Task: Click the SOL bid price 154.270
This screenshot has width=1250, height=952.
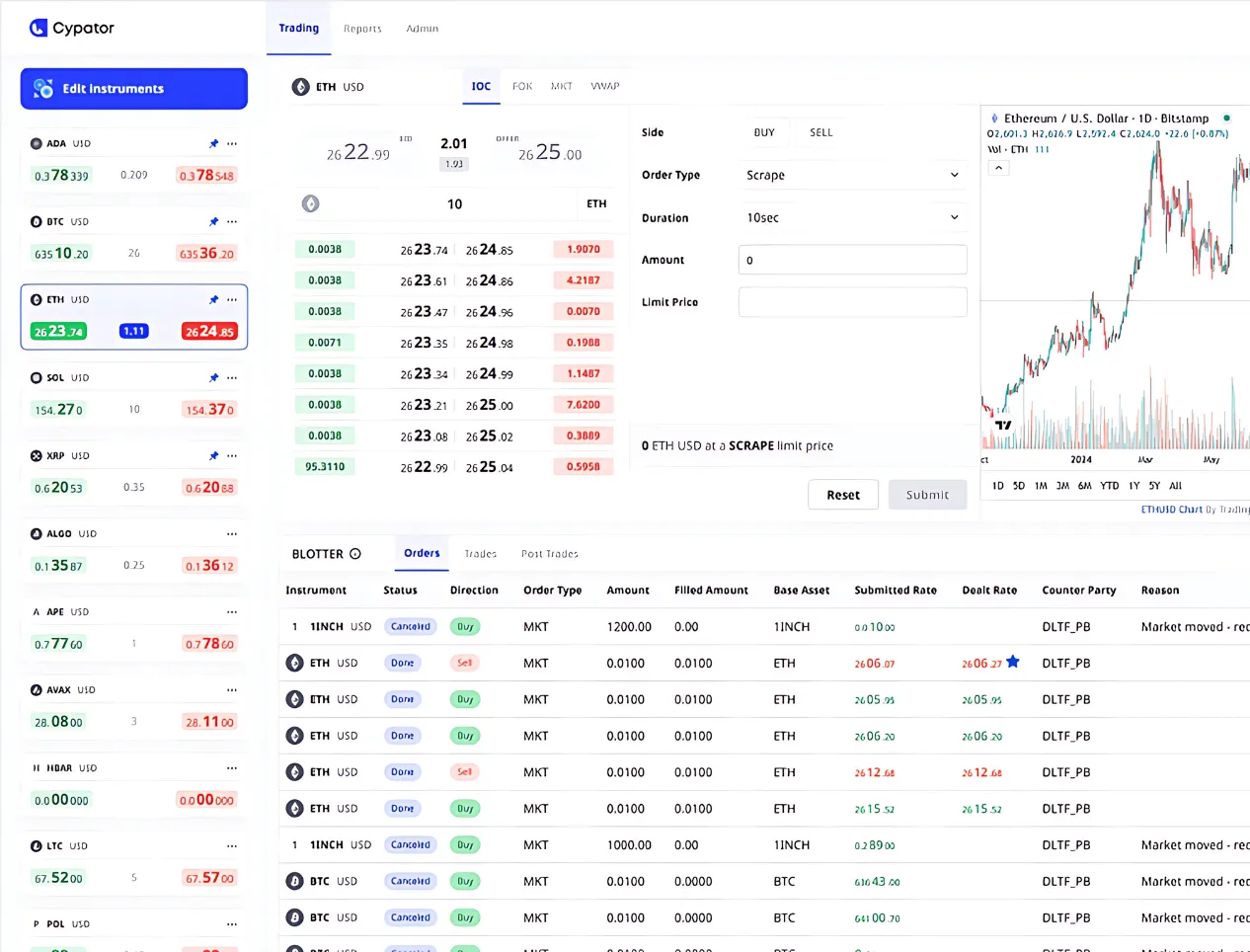Action: coord(59,410)
